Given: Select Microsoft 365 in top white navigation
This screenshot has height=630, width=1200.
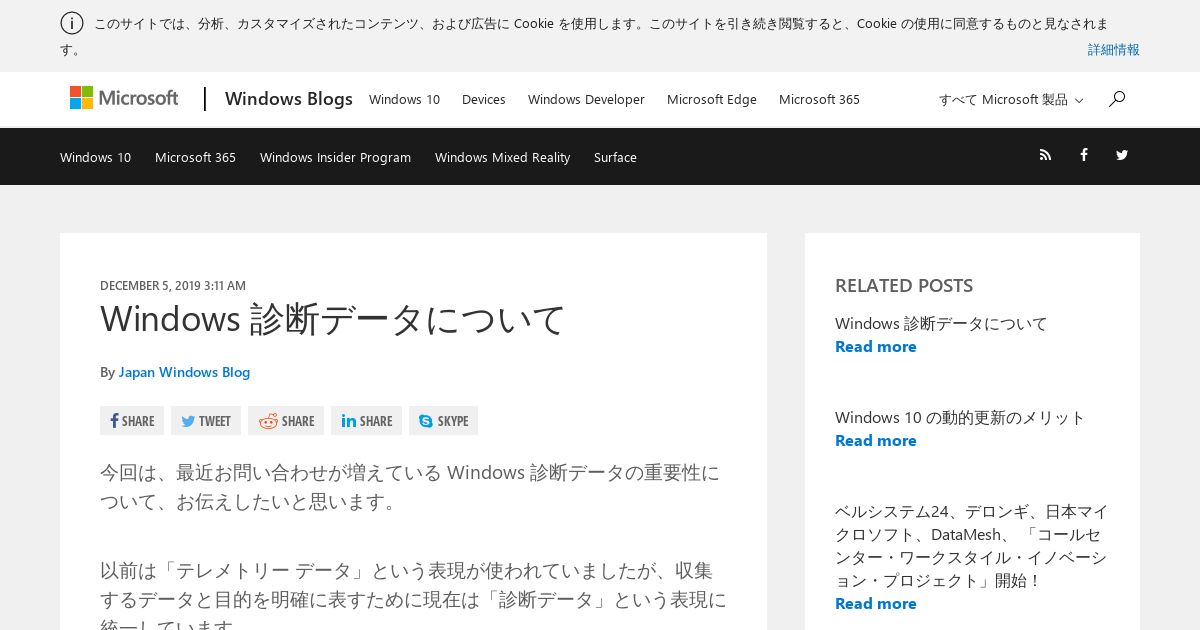Looking at the screenshot, I should [819, 100].
